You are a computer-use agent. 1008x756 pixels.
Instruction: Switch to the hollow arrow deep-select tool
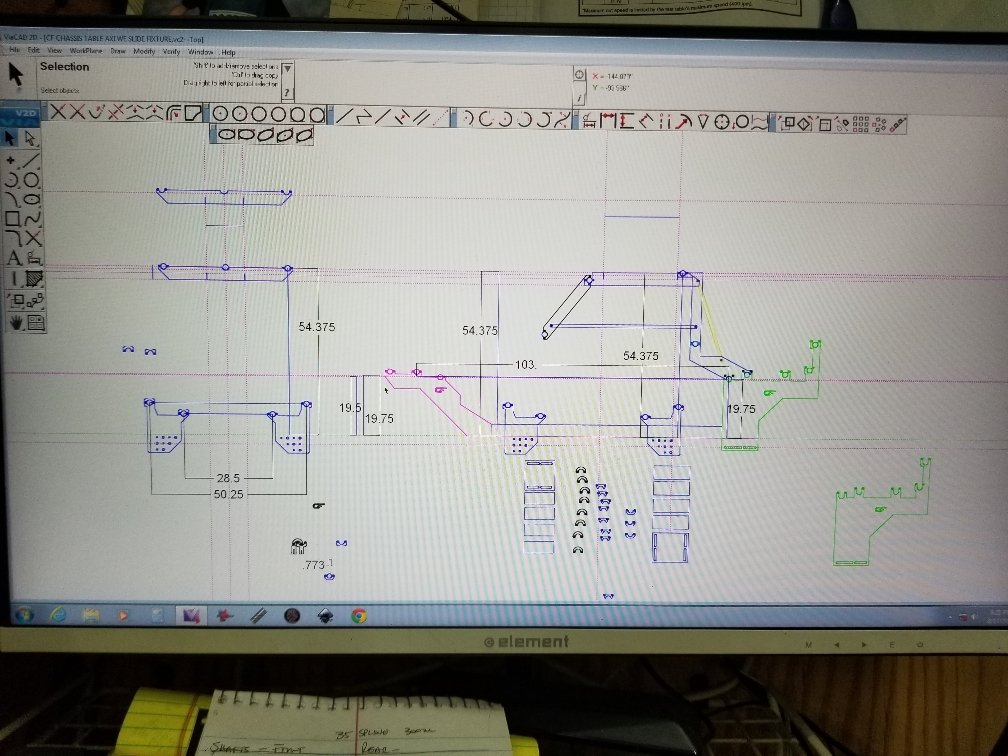[x=30, y=138]
